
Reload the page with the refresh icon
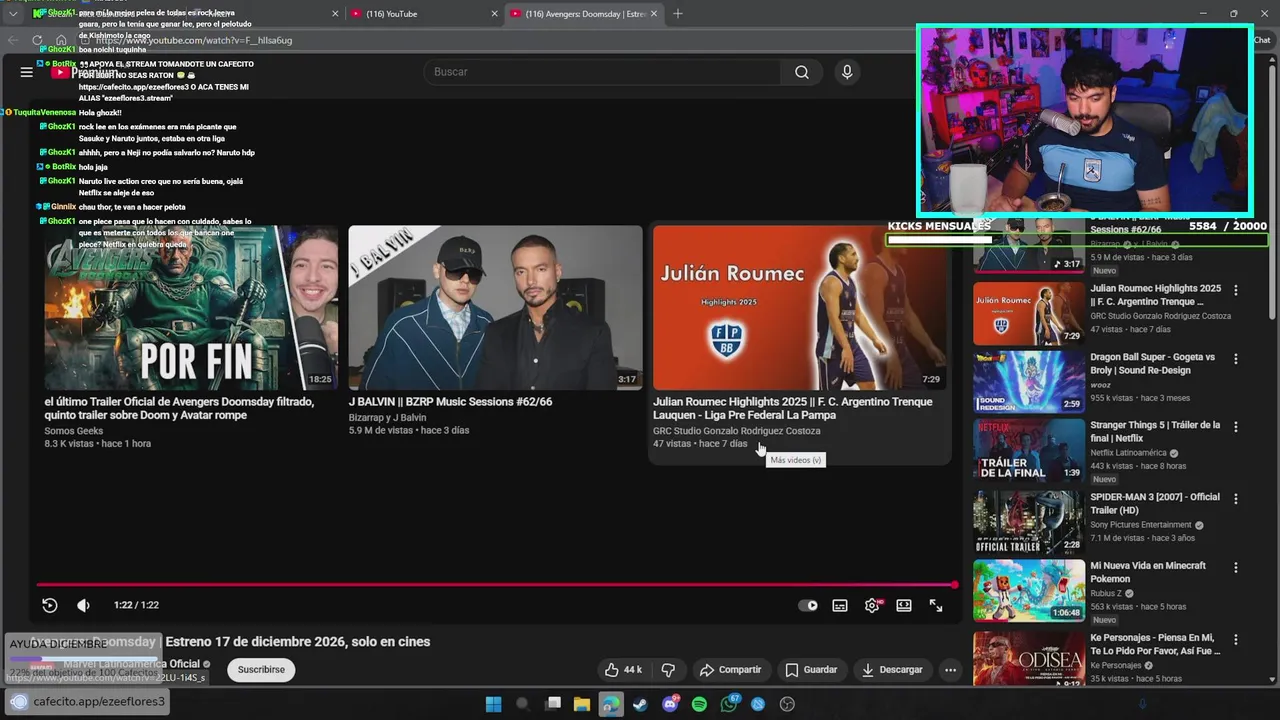(x=37, y=40)
